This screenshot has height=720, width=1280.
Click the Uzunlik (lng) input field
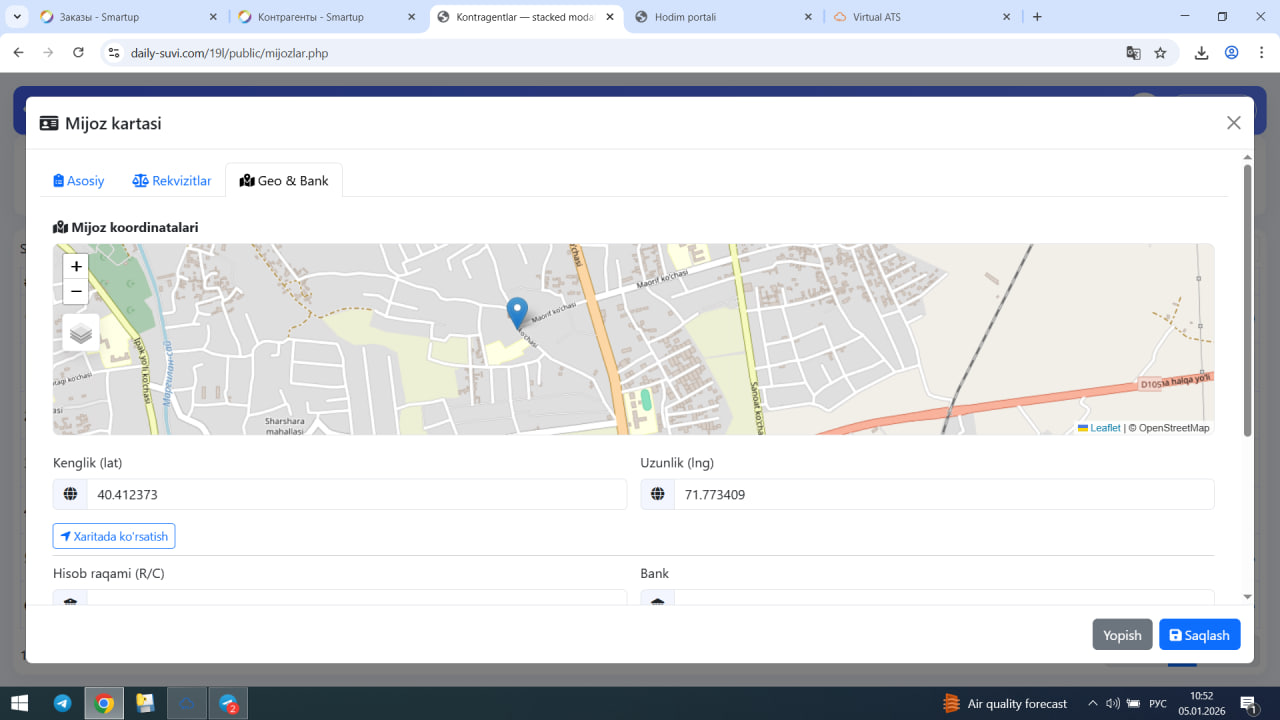pyautogui.click(x=944, y=494)
